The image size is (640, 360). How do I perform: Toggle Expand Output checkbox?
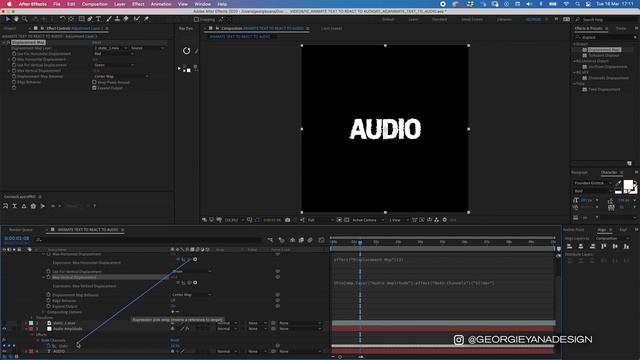pyautogui.click(x=94, y=88)
